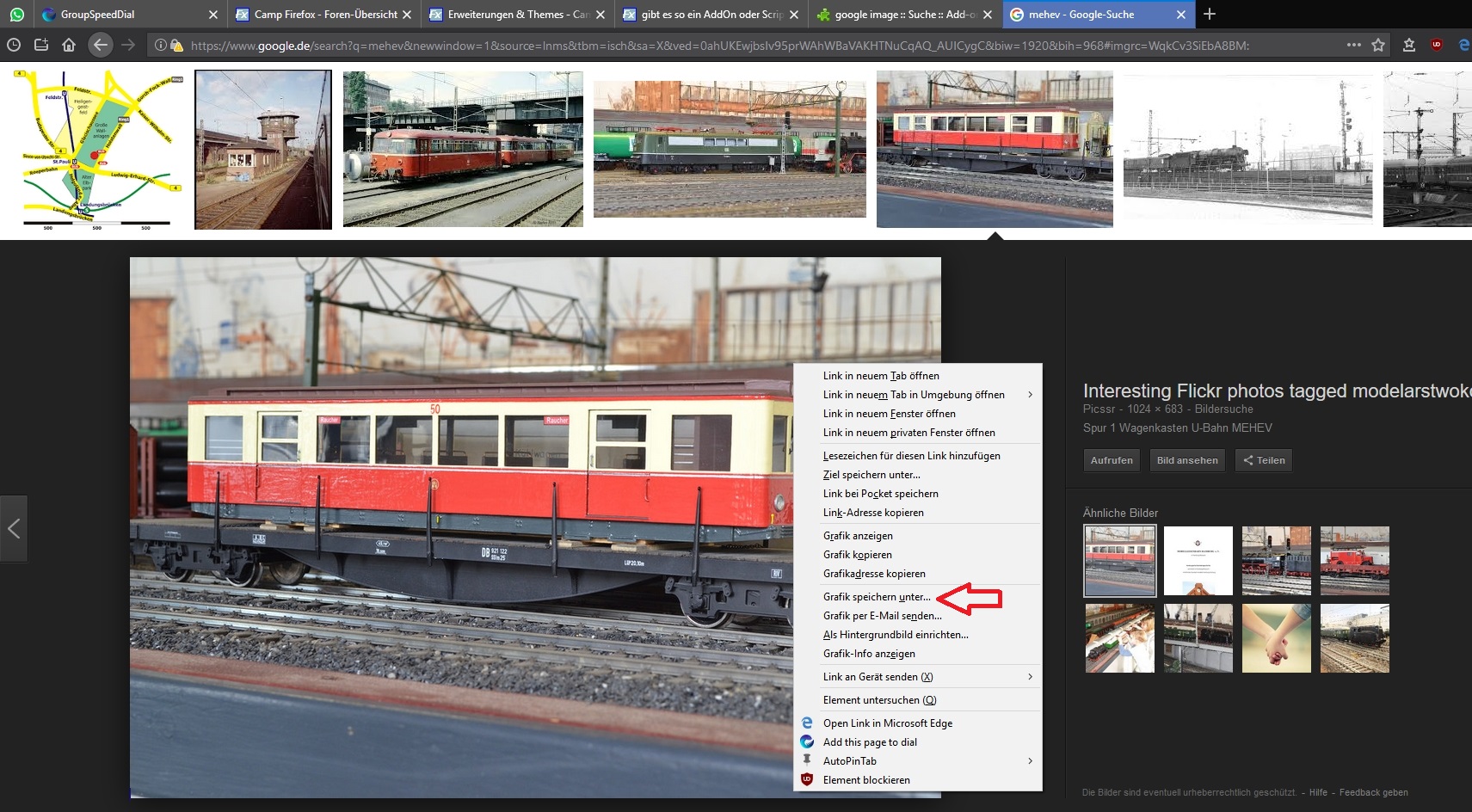Choose 'Link bei Pocket speichern'
Screen dimensions: 1472x812
click(x=918, y=494)
